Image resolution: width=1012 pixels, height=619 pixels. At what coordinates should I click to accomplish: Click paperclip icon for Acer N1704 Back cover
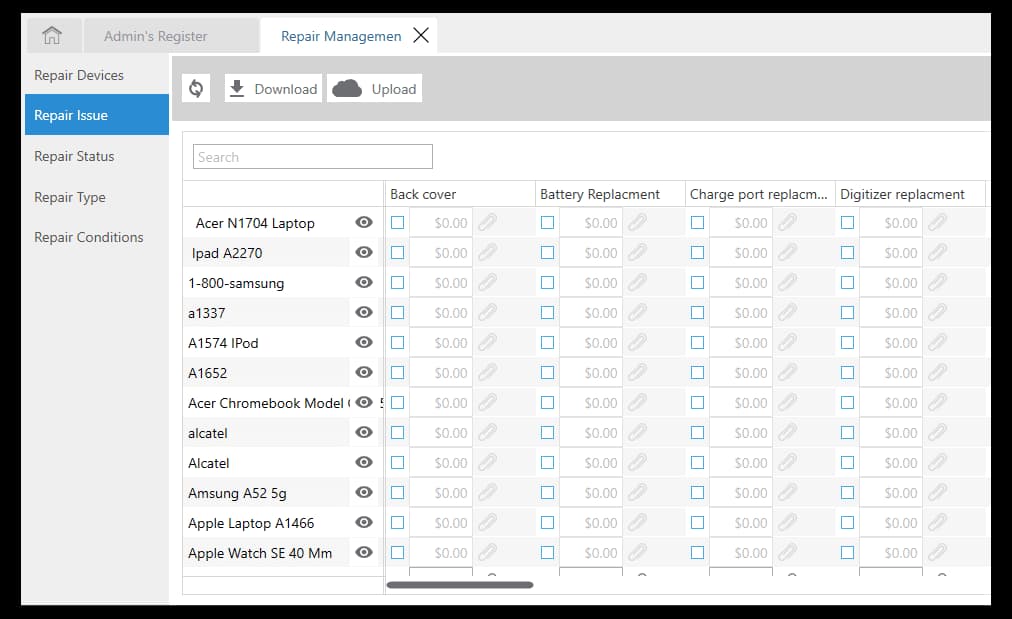487,223
